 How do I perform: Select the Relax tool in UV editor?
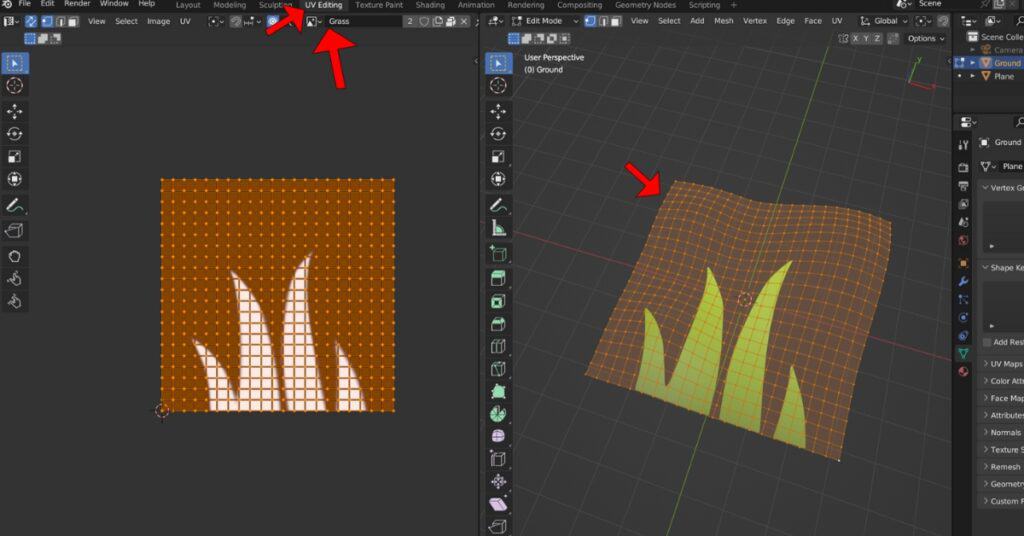click(14, 279)
